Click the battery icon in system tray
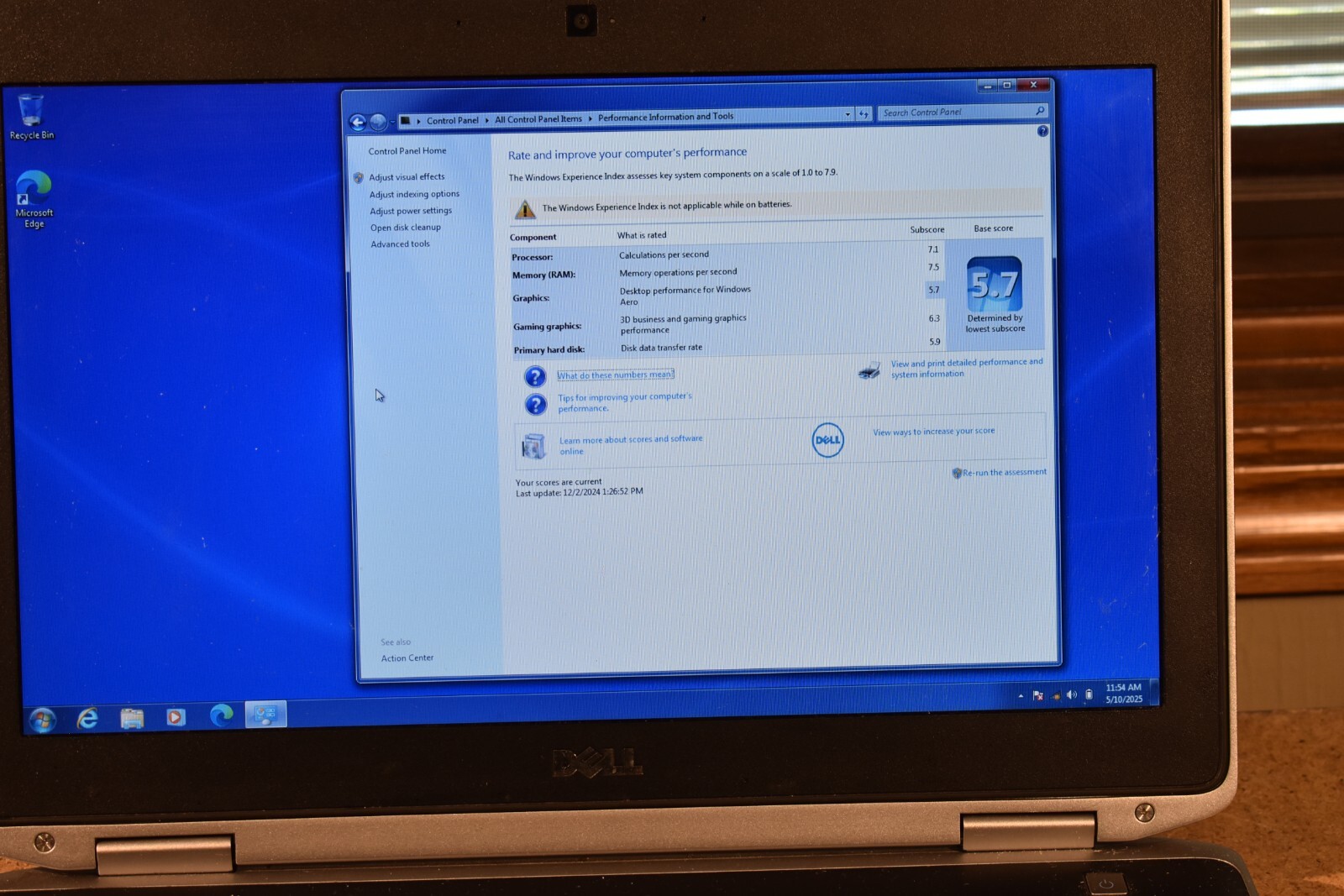This screenshot has height=896, width=1344. [x=1089, y=694]
